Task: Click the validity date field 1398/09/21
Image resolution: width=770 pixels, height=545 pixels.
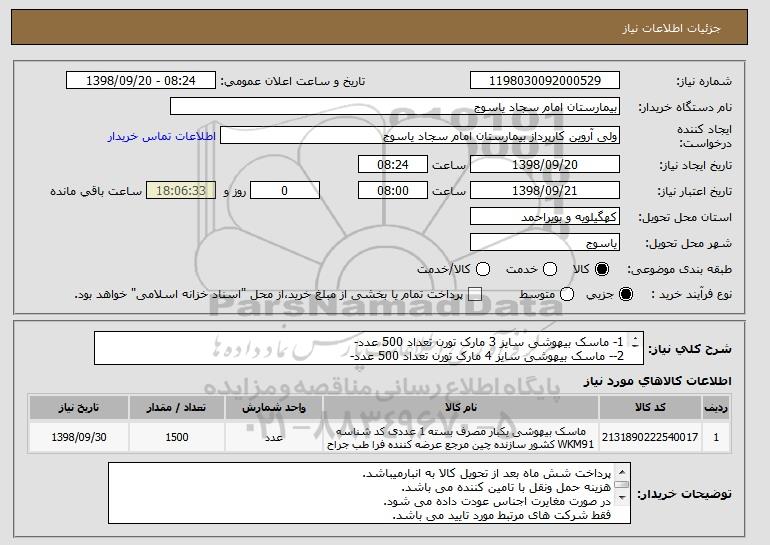Action: (545, 191)
